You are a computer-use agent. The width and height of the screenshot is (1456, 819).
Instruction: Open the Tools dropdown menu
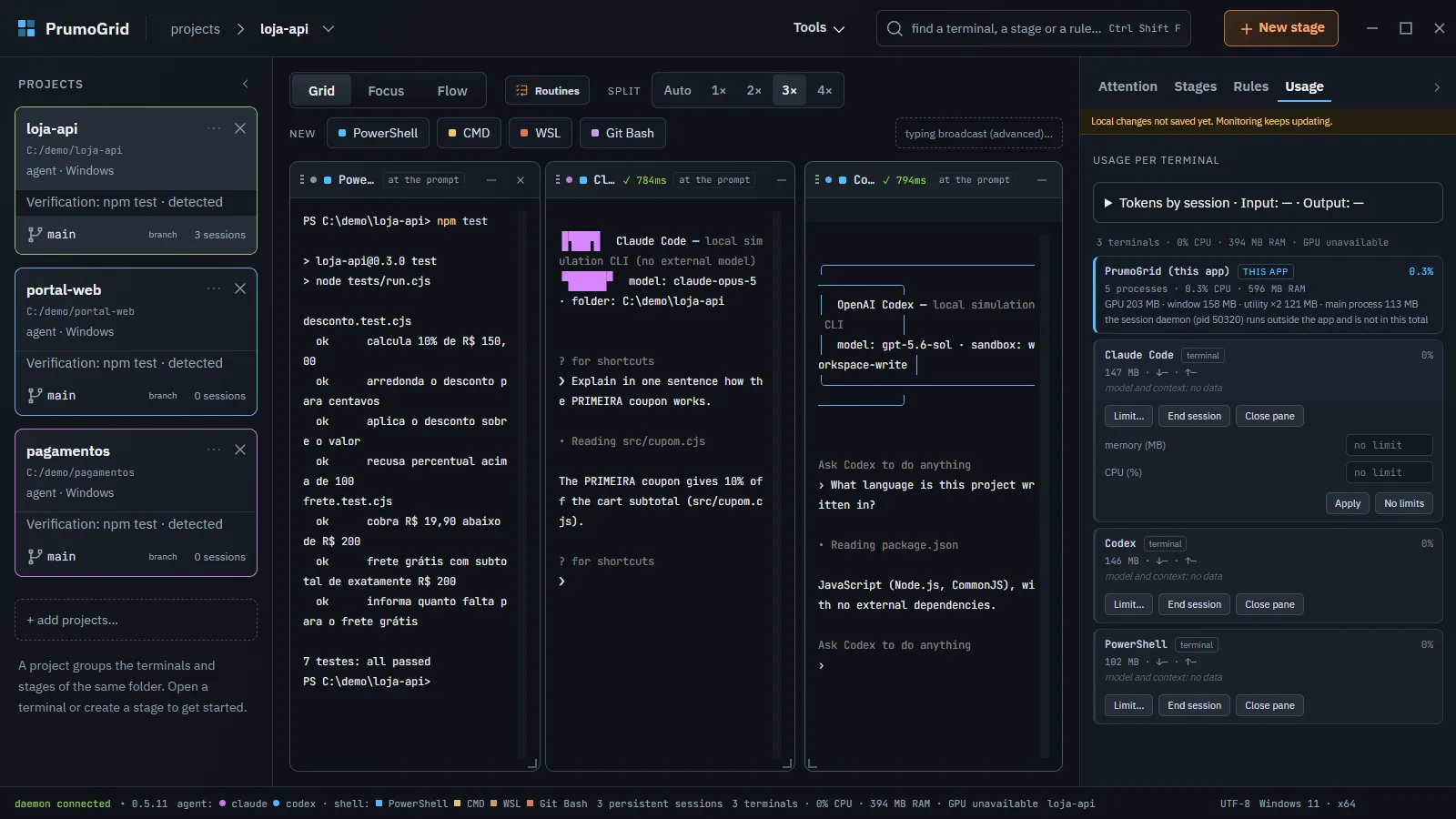[x=819, y=28]
